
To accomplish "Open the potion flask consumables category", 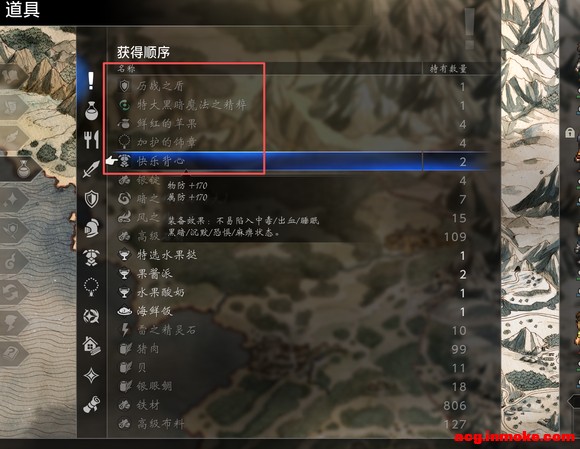I will point(91,110).
